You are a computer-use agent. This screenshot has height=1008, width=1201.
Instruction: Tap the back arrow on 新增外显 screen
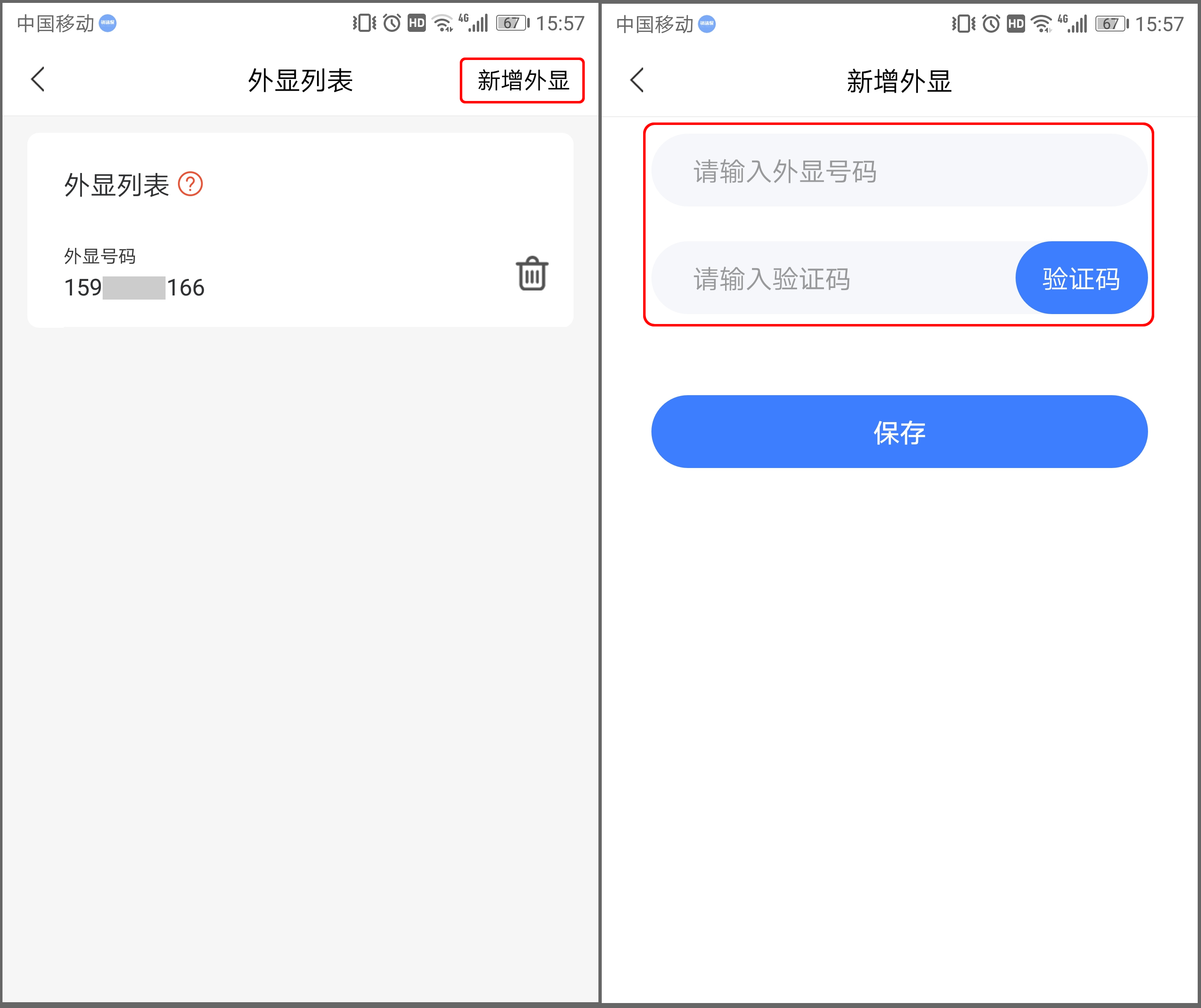637,79
